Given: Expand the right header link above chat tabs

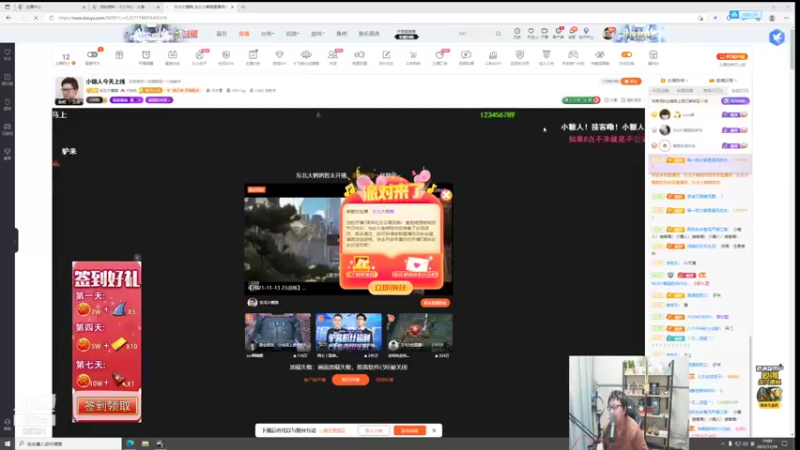Looking at the screenshot, I should tap(722, 81).
